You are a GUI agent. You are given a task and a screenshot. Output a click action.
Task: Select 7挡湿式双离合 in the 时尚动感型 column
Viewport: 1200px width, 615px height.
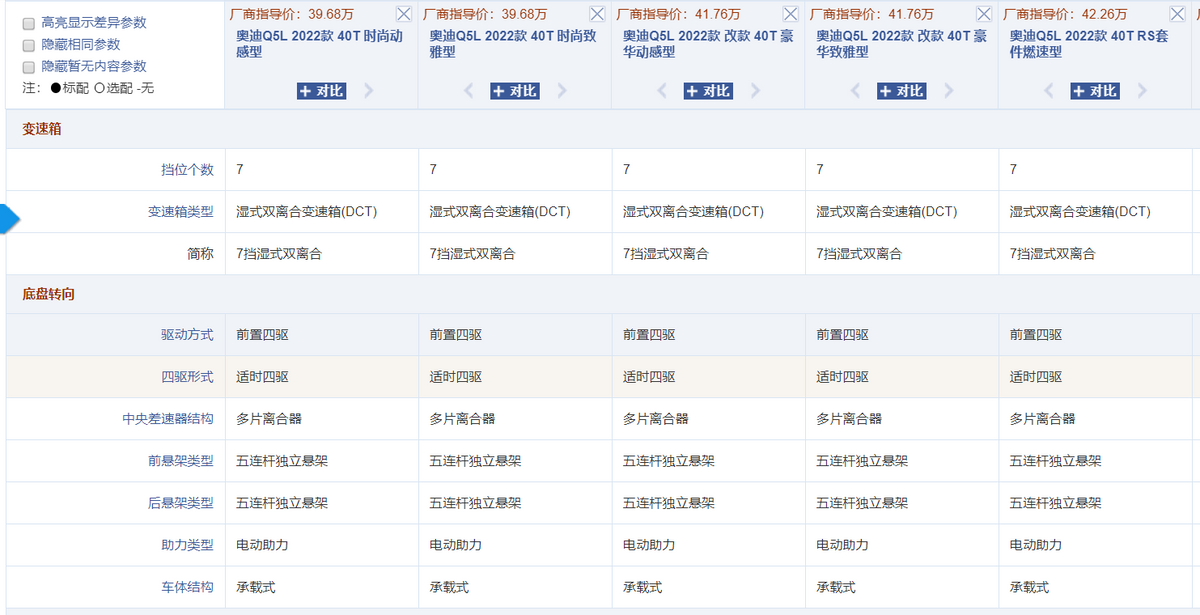(x=279, y=254)
